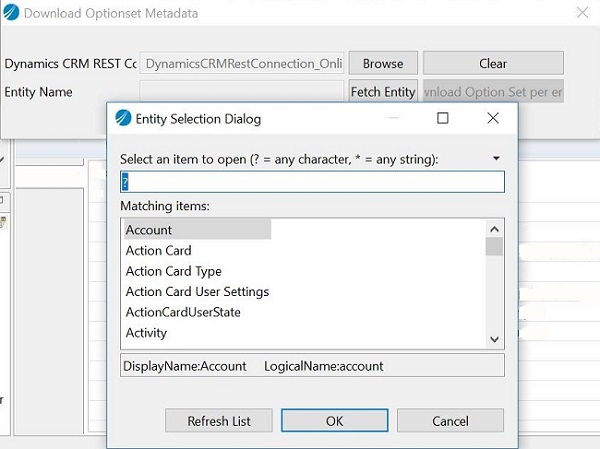Click the Browse button
This screenshot has height=449, width=600.
point(383,63)
